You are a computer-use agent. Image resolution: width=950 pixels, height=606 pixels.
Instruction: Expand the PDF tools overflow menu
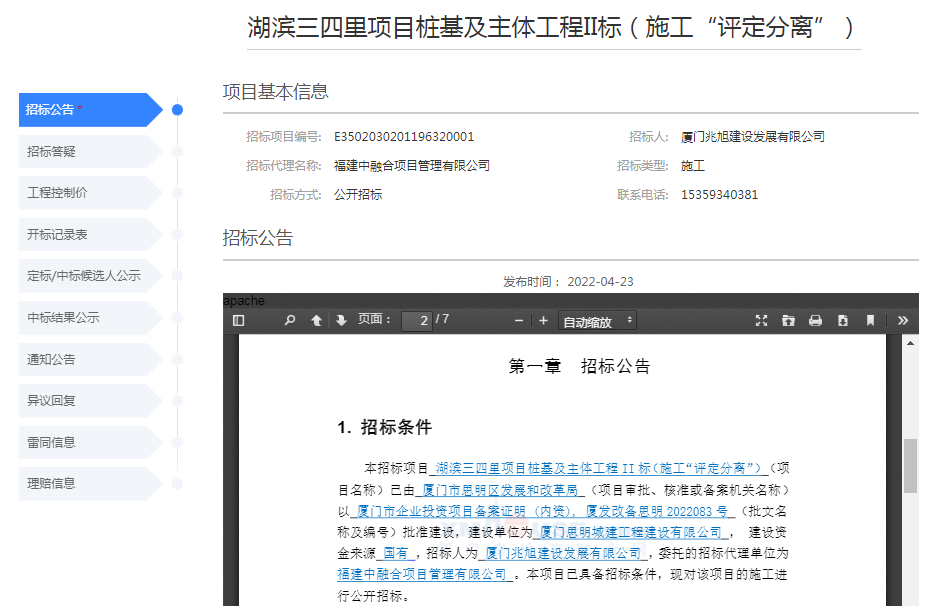(x=902, y=320)
